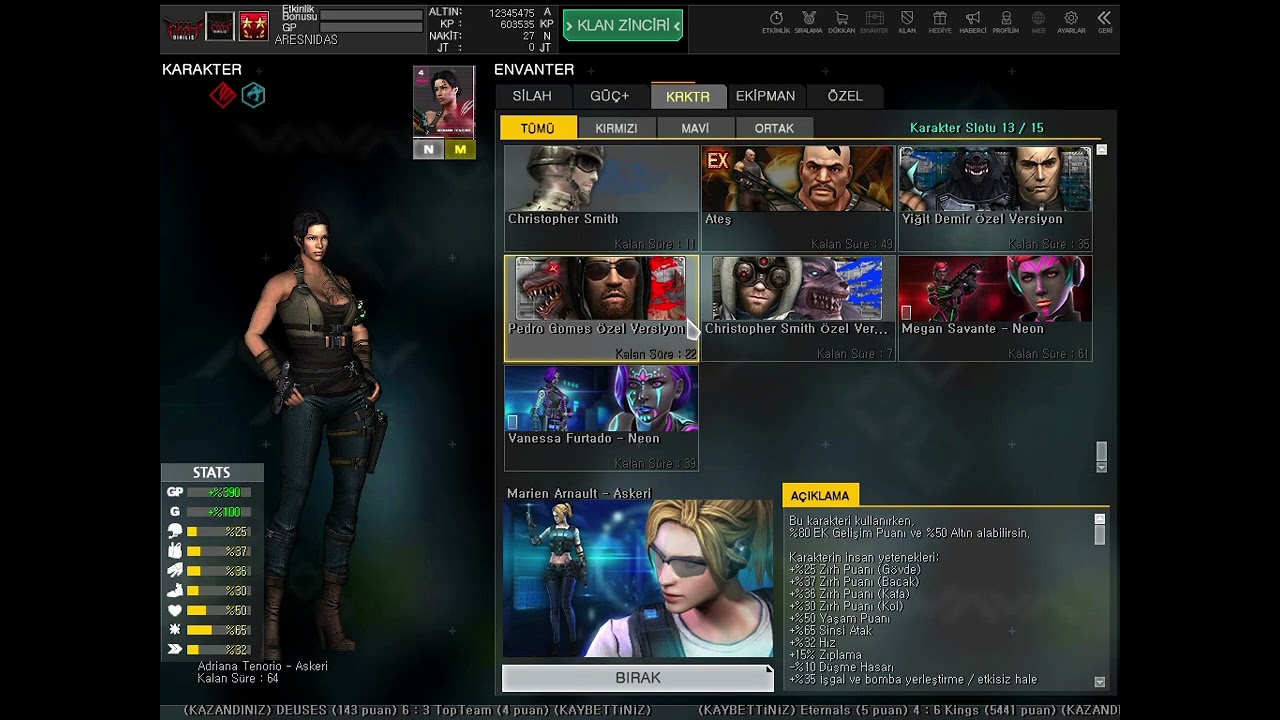
Task: Click the Marien Arnault – Askeri title
Action: tap(579, 494)
